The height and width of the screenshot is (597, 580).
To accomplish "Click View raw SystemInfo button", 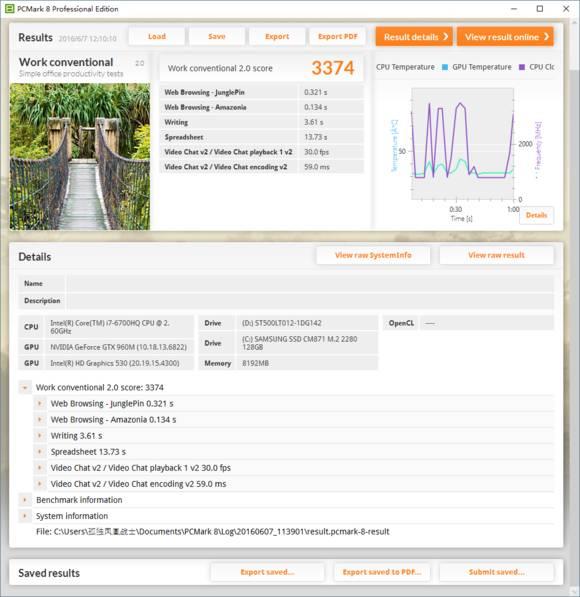I will point(373,255).
